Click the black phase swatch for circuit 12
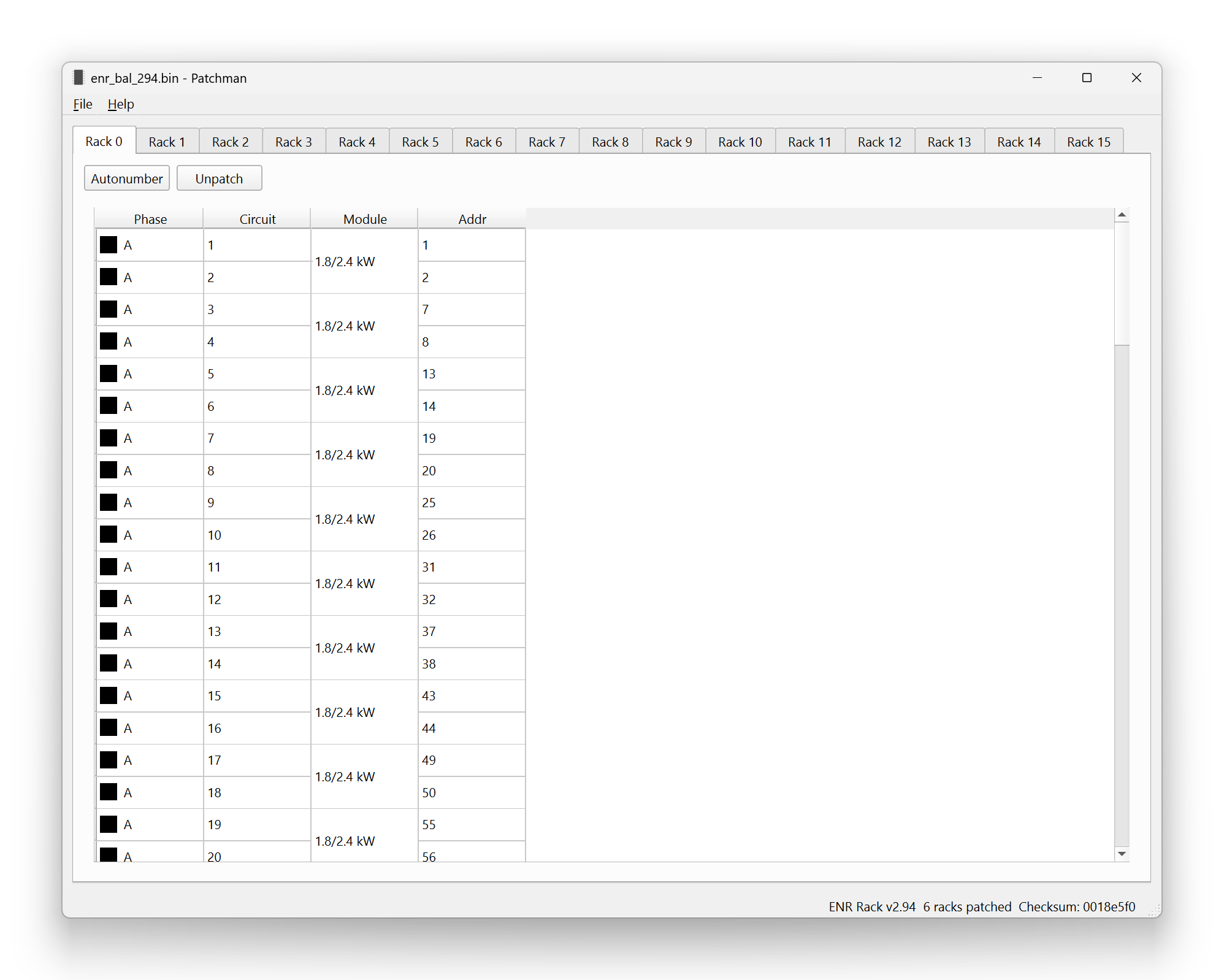 109,599
